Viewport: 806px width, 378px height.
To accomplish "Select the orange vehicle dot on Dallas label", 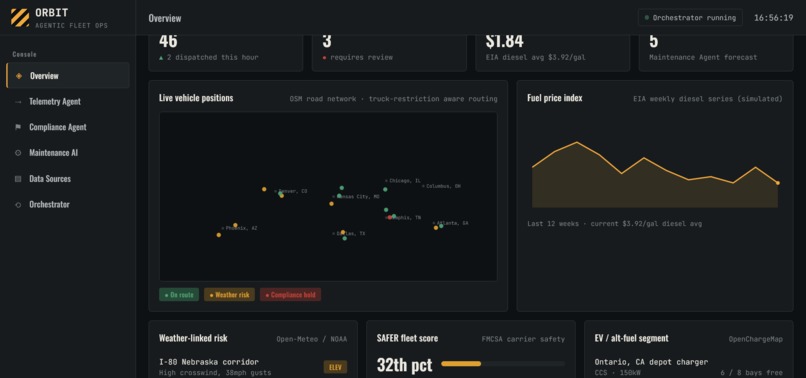I will (343, 232).
